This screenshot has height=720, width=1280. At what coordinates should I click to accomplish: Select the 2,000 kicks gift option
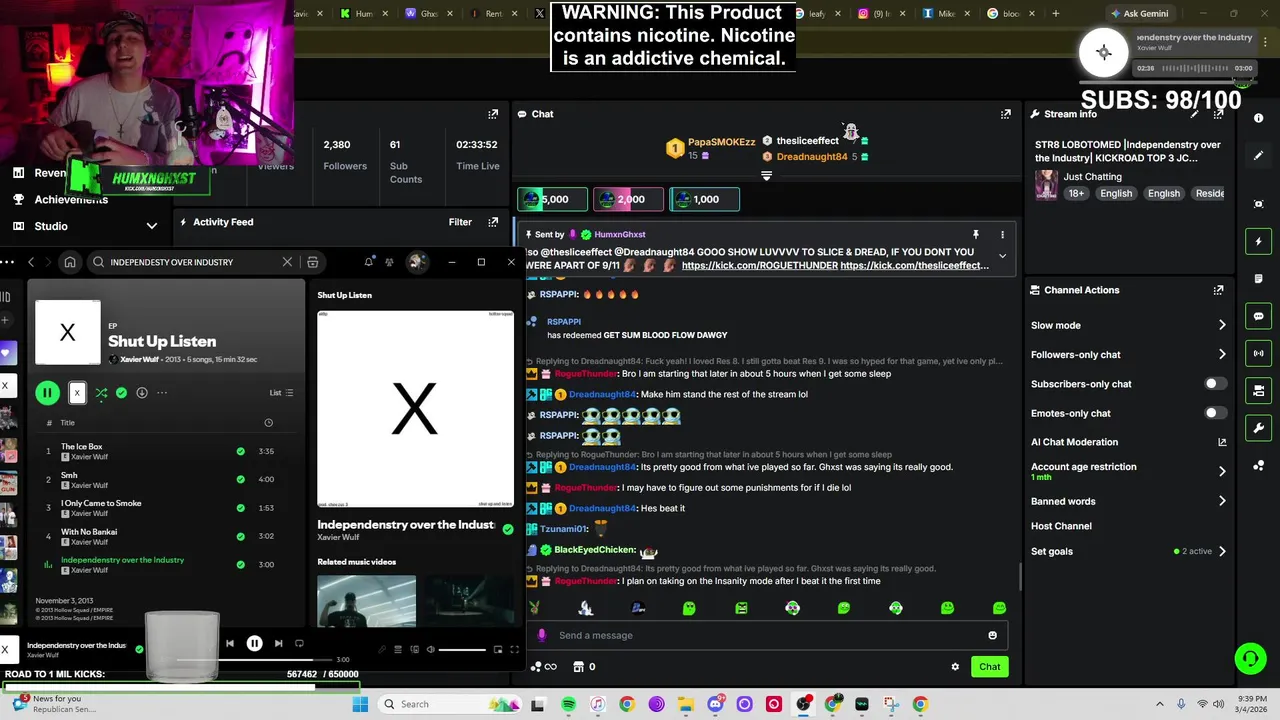tap(629, 199)
